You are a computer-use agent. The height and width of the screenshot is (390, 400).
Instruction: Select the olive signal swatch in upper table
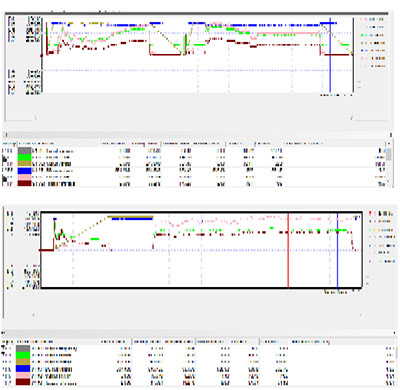(x=24, y=164)
